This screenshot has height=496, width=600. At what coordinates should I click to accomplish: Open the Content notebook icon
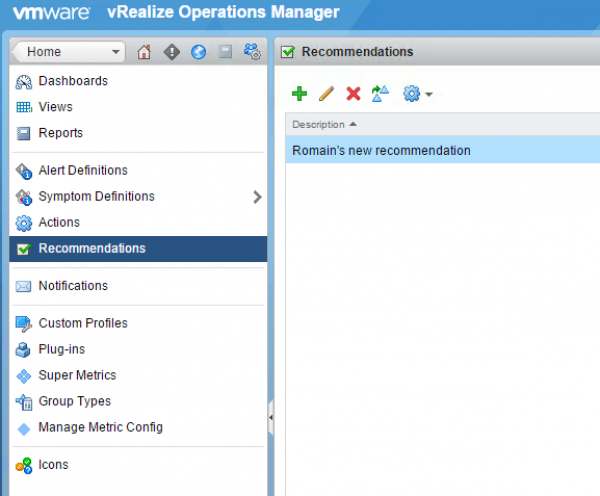click(225, 52)
